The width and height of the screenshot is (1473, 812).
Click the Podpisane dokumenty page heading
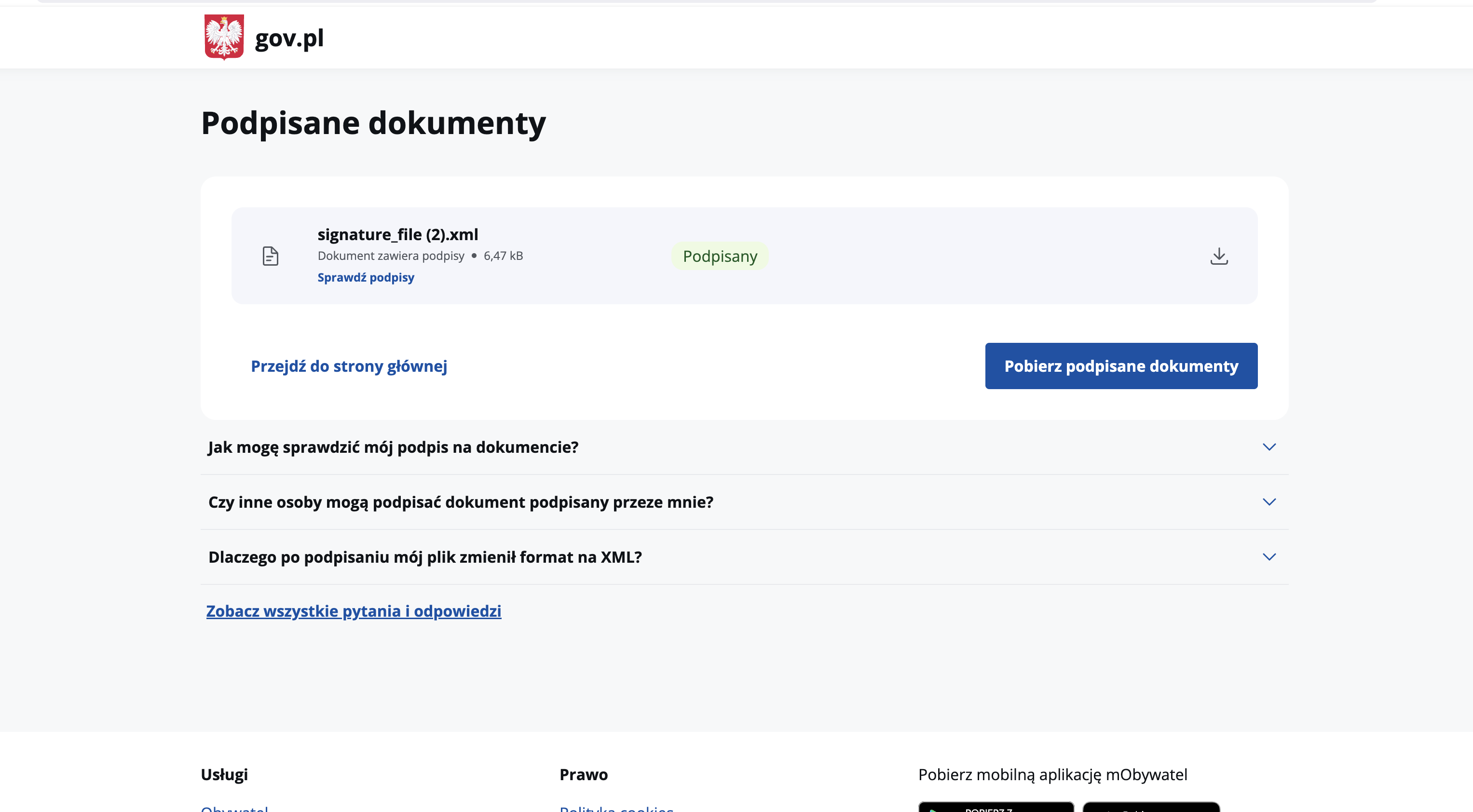tap(373, 123)
